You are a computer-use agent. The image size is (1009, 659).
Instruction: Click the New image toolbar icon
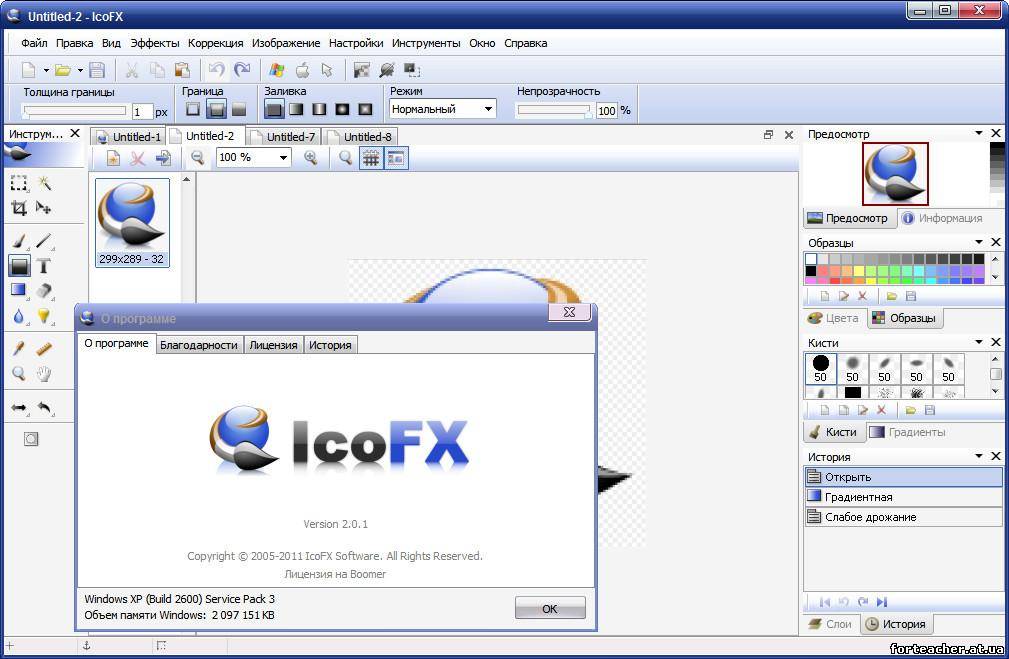[x=29, y=70]
